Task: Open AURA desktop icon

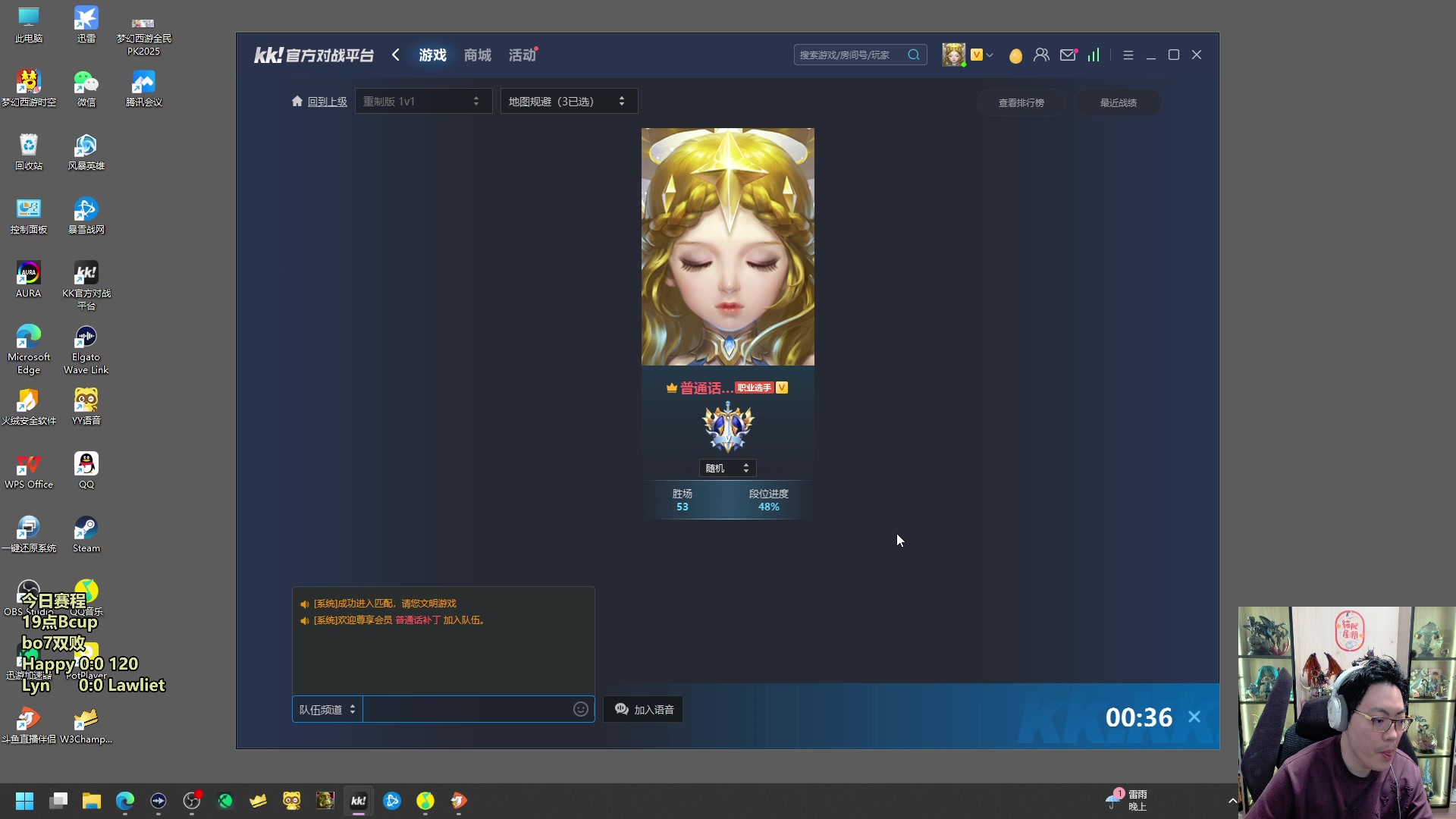Action: [x=29, y=280]
